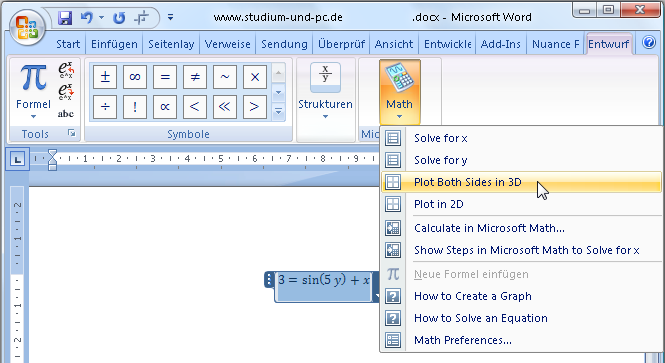Open the Überprüfen tab
665x363 pixels.
pyautogui.click(x=341, y=44)
